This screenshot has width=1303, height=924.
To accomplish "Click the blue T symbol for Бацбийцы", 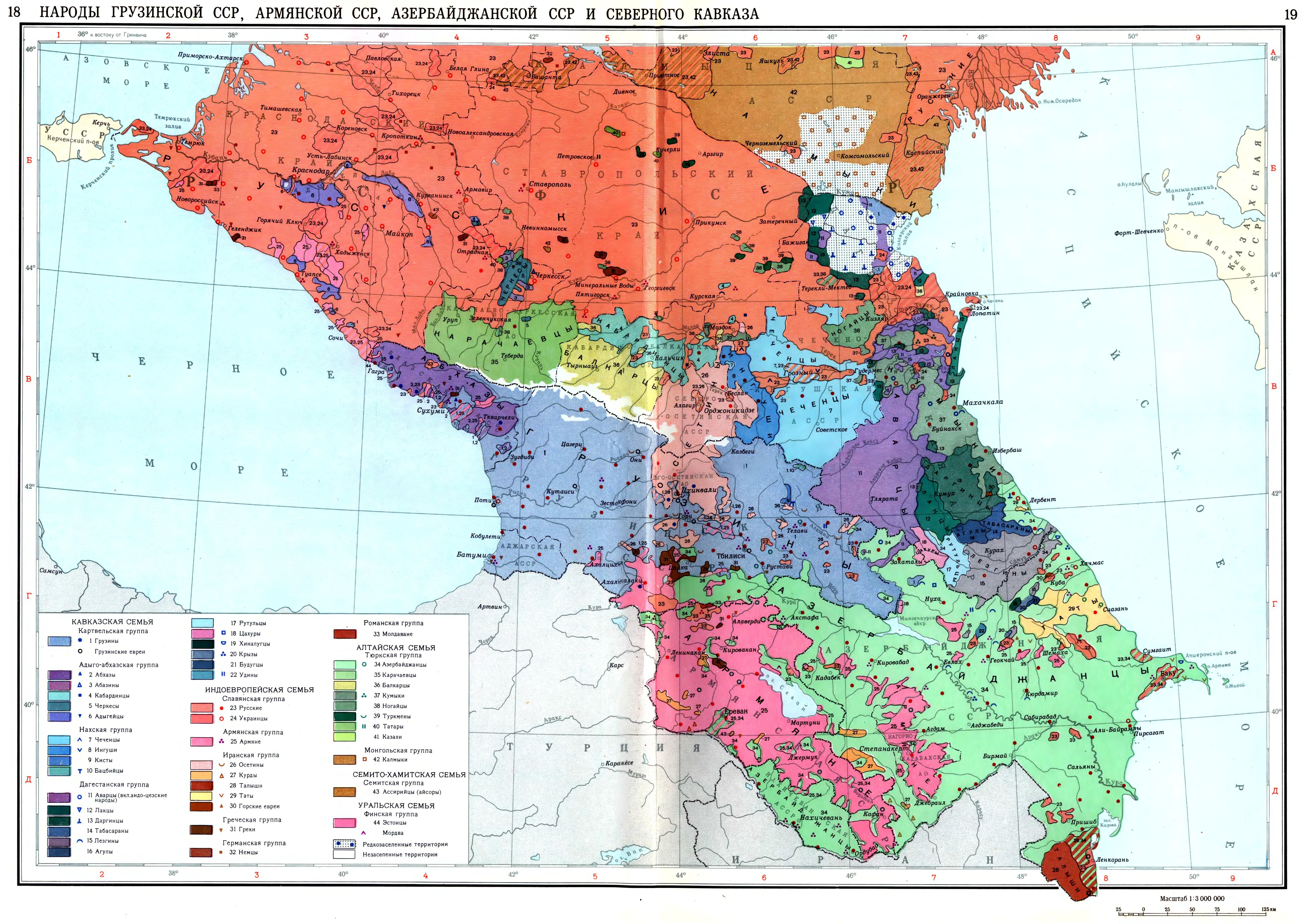I will [80, 771].
